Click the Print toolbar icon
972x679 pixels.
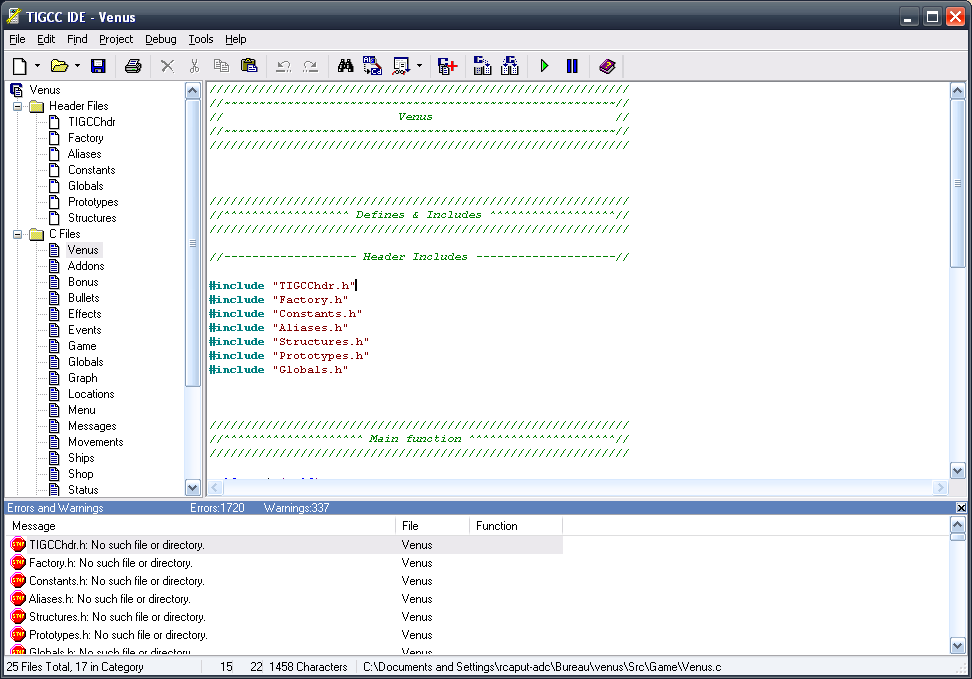point(133,66)
